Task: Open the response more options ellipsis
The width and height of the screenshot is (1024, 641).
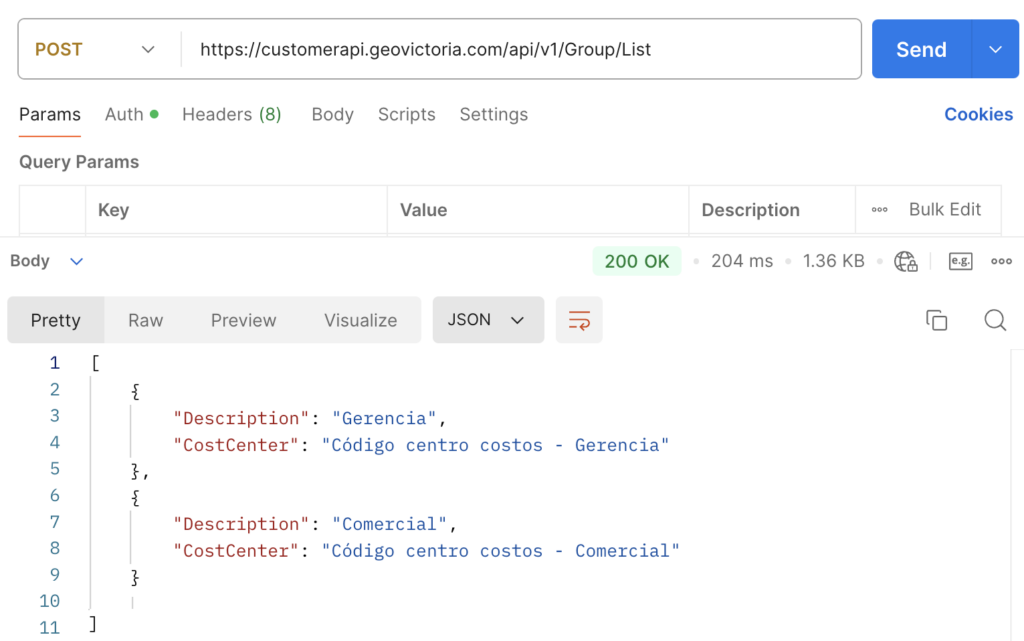Action: pyautogui.click(x=1001, y=261)
